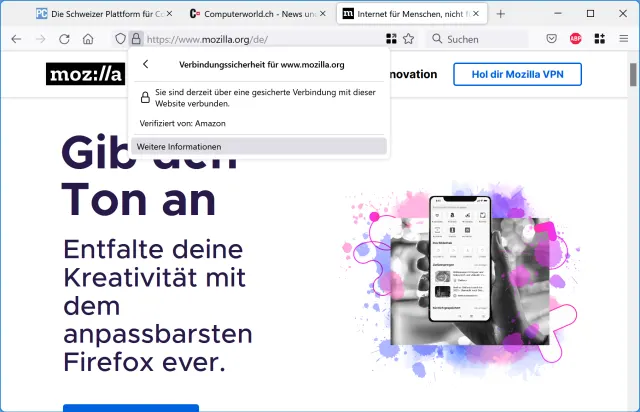Image resolution: width=640 pixels, height=412 pixels.
Task: Minimize the Firefox window
Action: pos(558,13)
